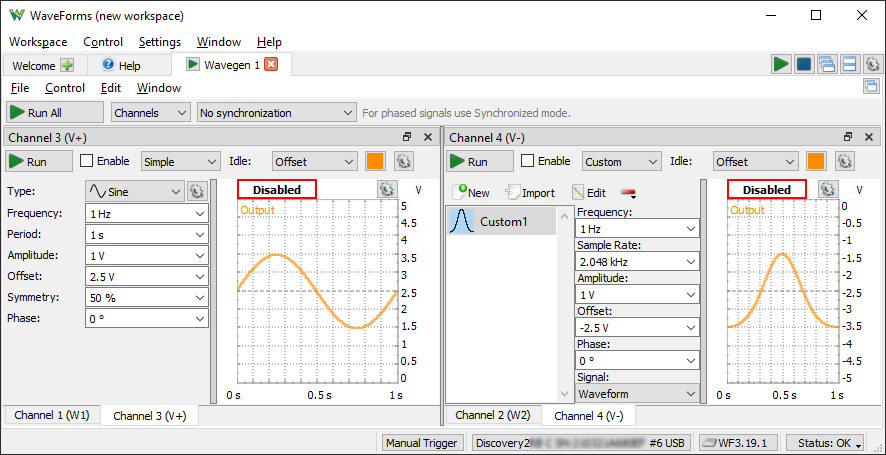Click the Channel 4 plot settings gear icon
Viewport: 886px width, 455px height.
(827, 189)
